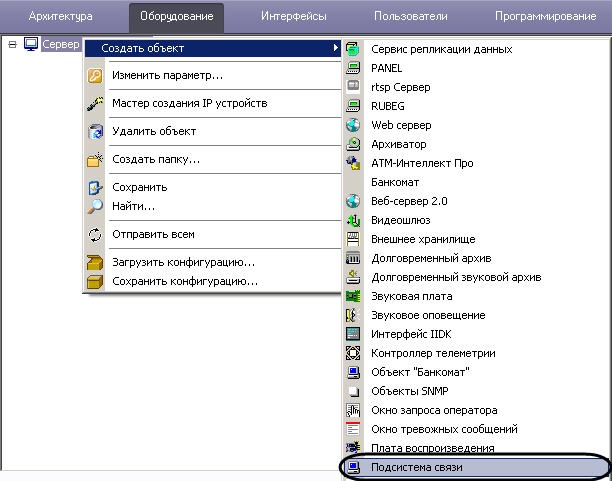Pick Видеошлюз from the object list
Viewport: 612px width, 481px height.
pos(402,221)
